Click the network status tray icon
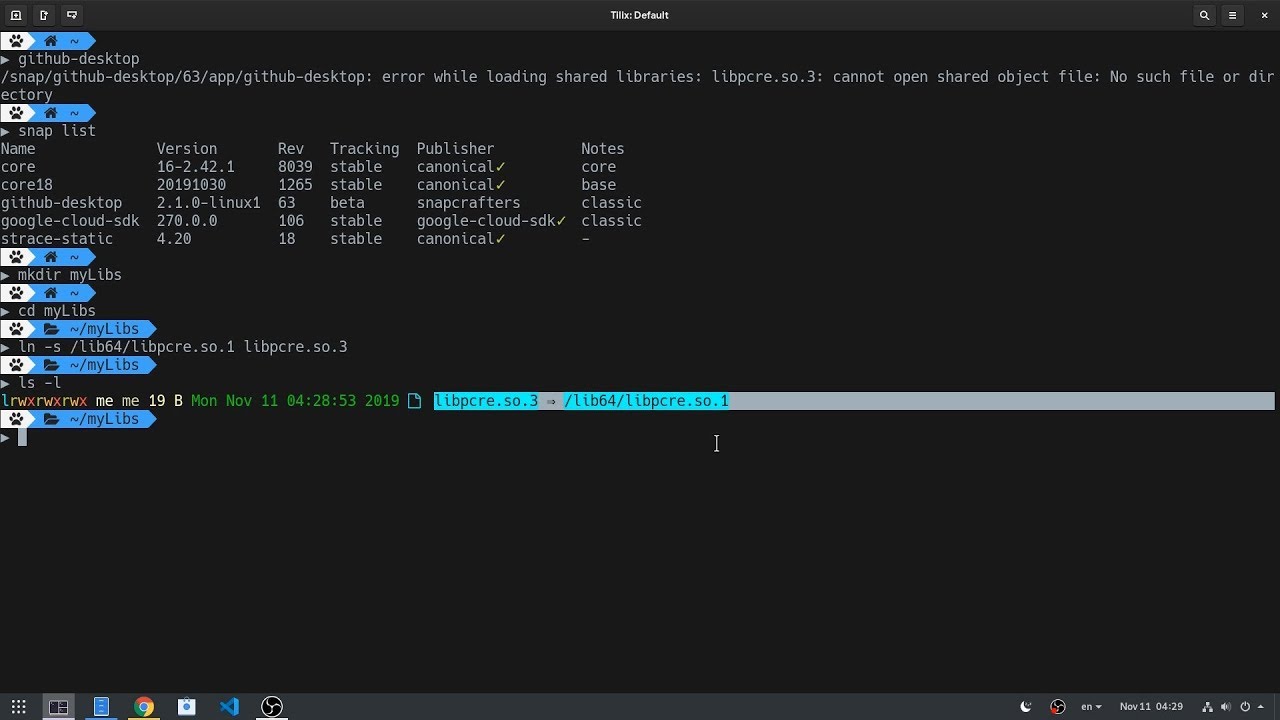Viewport: 1280px width, 720px height. [x=1208, y=707]
